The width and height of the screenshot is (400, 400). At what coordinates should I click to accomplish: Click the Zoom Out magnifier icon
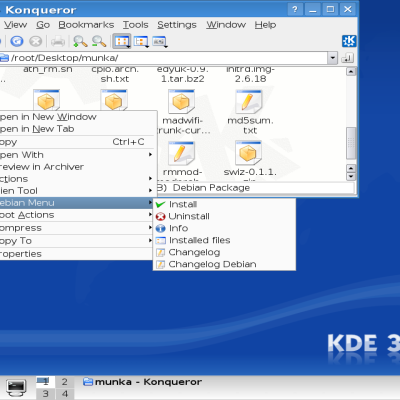99,41
